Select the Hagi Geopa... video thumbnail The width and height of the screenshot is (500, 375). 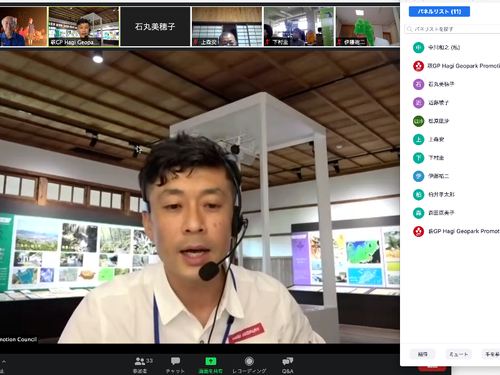click(x=84, y=26)
